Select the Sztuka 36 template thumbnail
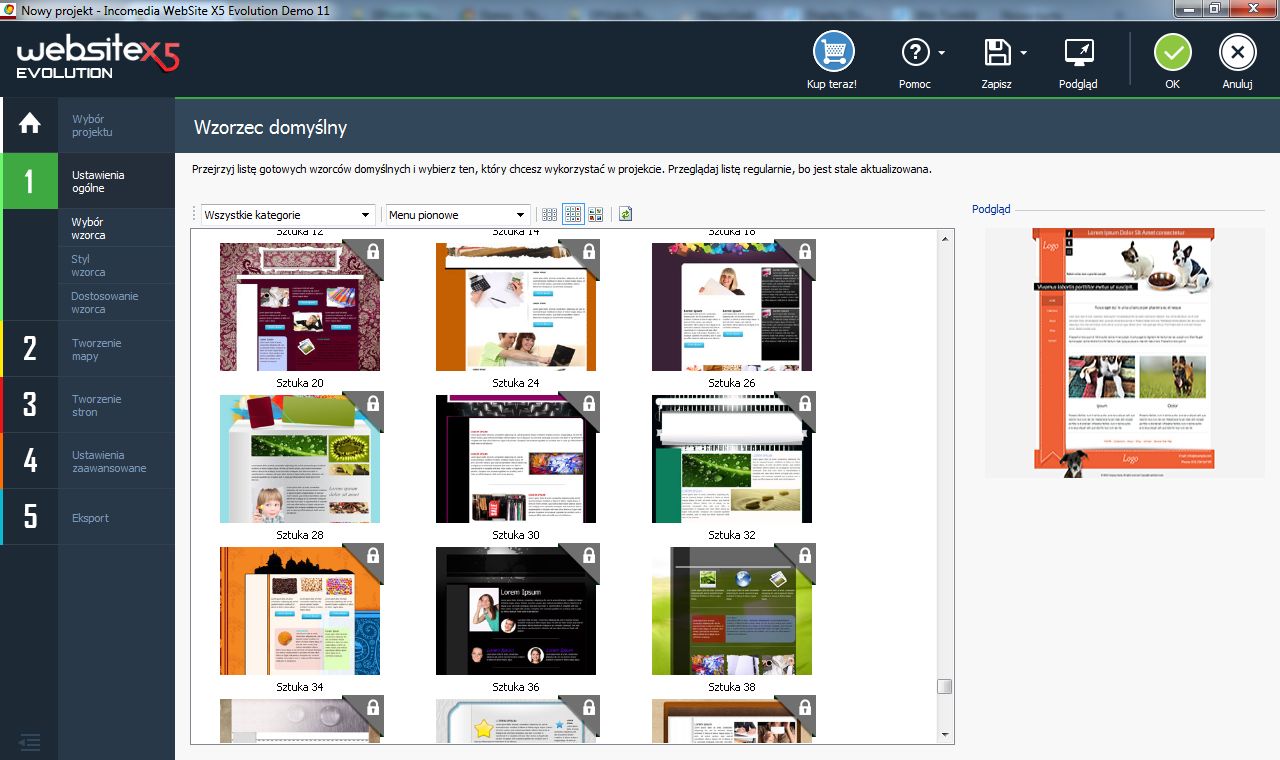Viewport: 1280px width, 760px height. [516, 720]
